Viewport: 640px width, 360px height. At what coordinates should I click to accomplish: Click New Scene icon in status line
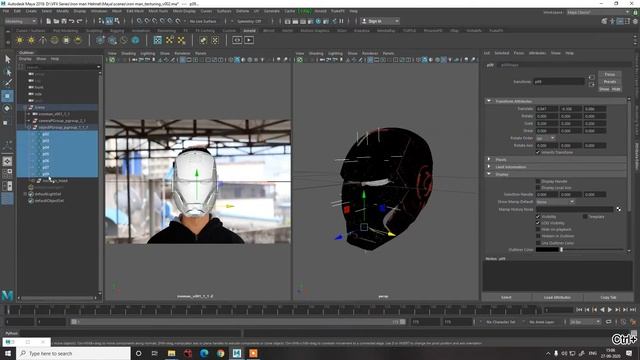pos(48,21)
